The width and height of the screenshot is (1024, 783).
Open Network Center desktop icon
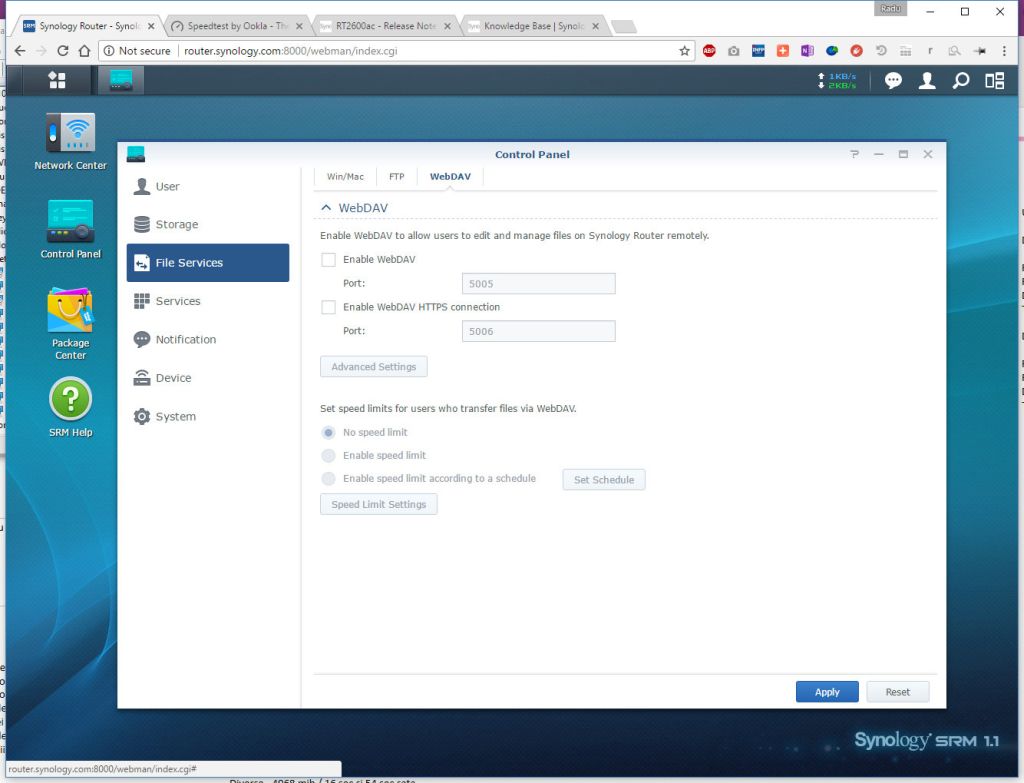(x=71, y=142)
